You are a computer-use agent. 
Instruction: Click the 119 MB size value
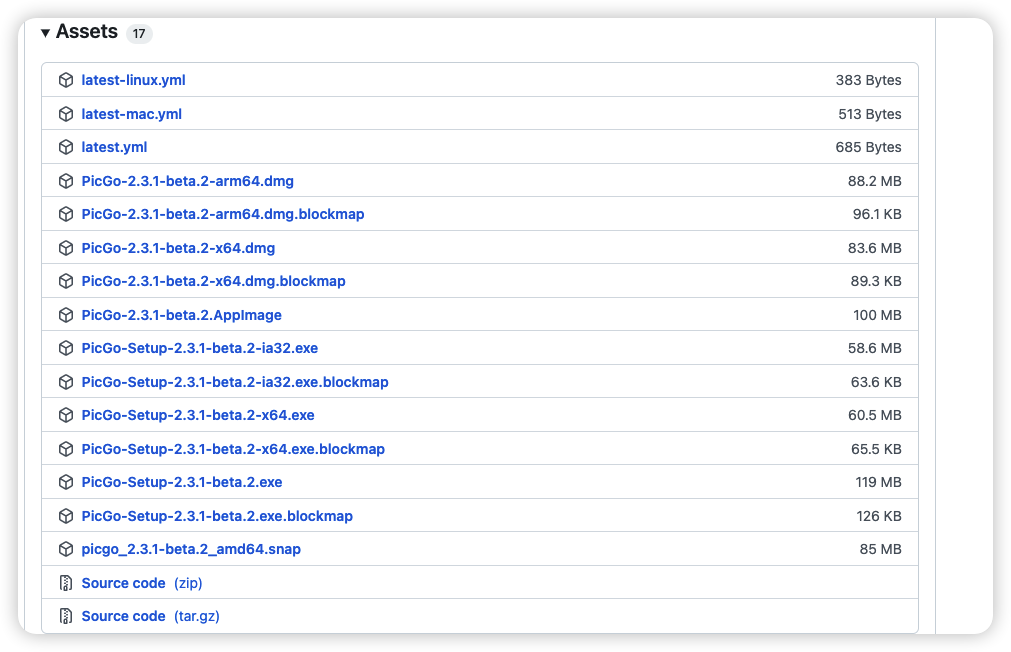coord(879,482)
